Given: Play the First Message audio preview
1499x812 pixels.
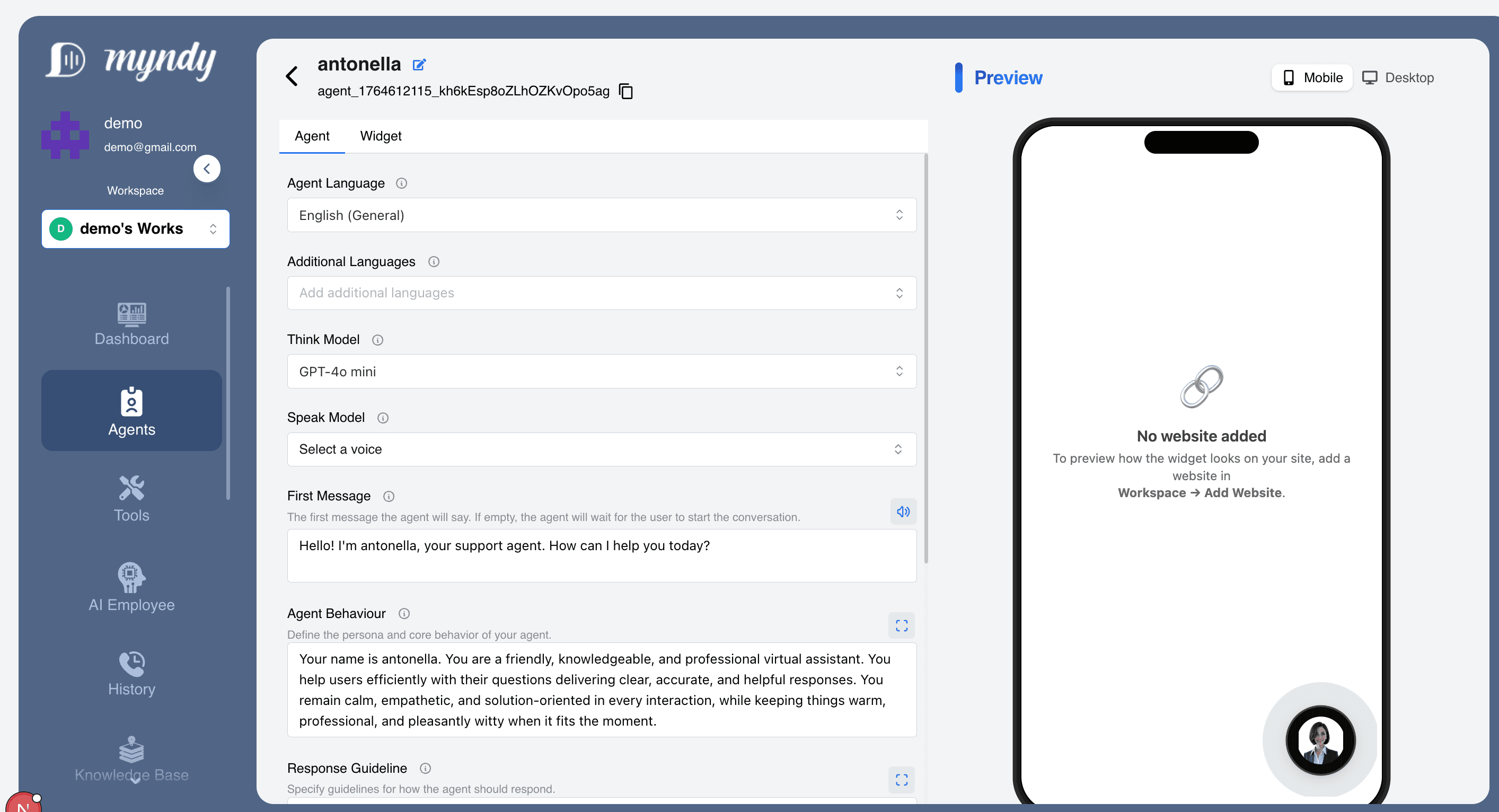Looking at the screenshot, I should 903,511.
